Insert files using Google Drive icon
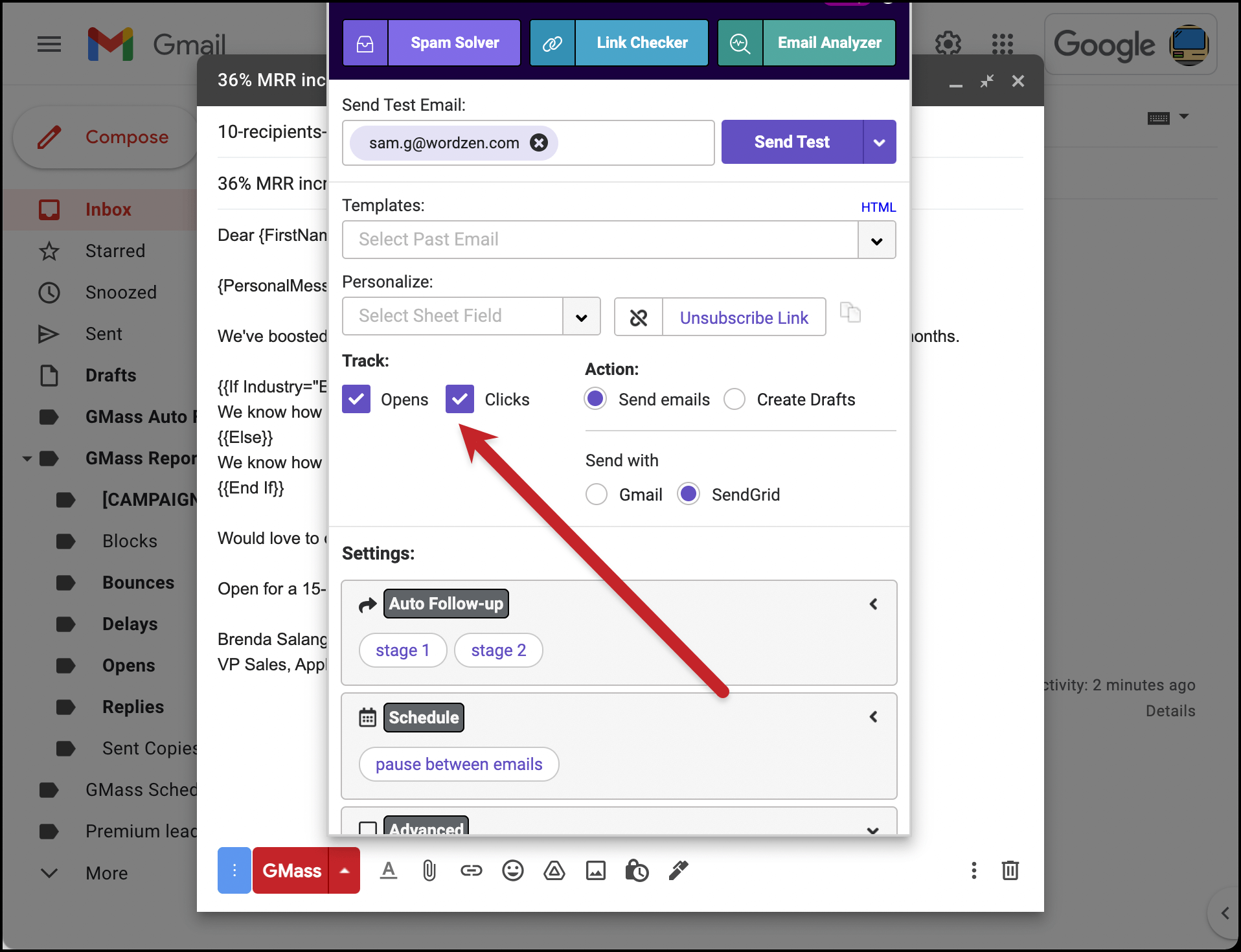This screenshot has height=952, width=1241. click(554, 871)
